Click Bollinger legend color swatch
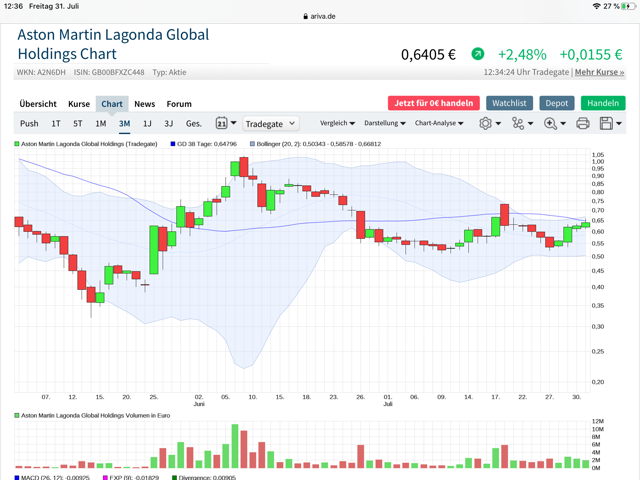This screenshot has height=480, width=640. [x=252, y=144]
